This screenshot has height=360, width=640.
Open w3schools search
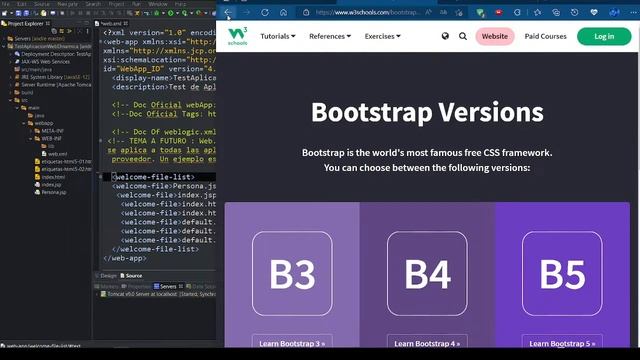click(x=463, y=36)
